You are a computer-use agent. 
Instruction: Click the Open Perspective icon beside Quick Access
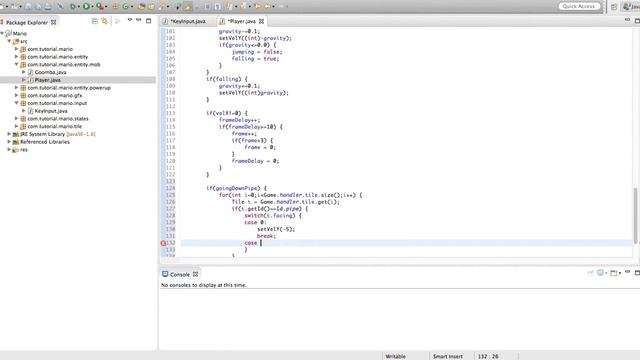click(614, 7)
